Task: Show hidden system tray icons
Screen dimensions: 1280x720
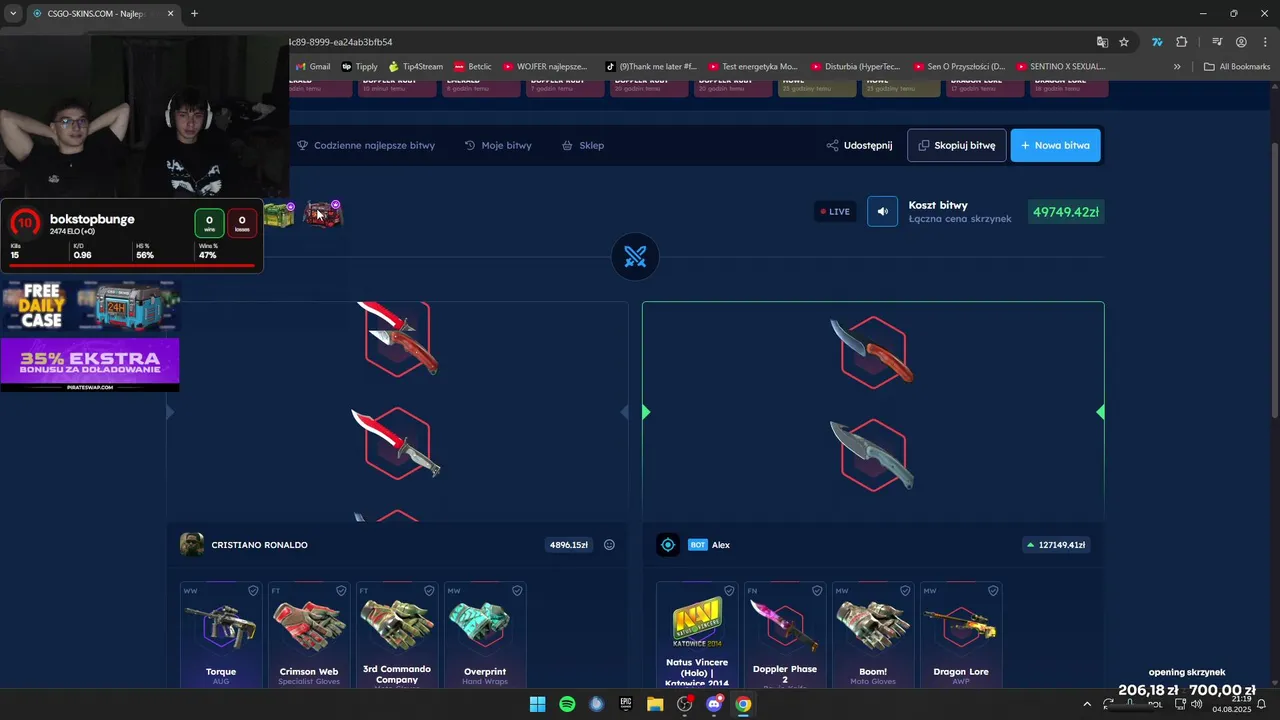Action: tap(1087, 704)
